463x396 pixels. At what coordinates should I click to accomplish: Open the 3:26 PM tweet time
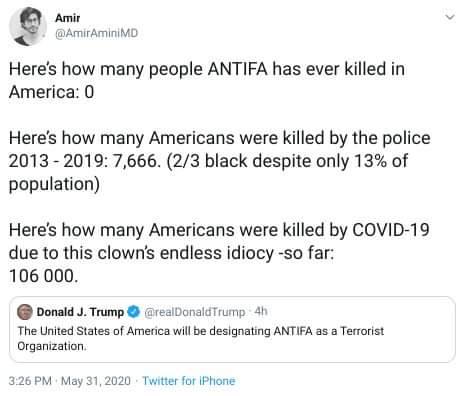[30, 381]
